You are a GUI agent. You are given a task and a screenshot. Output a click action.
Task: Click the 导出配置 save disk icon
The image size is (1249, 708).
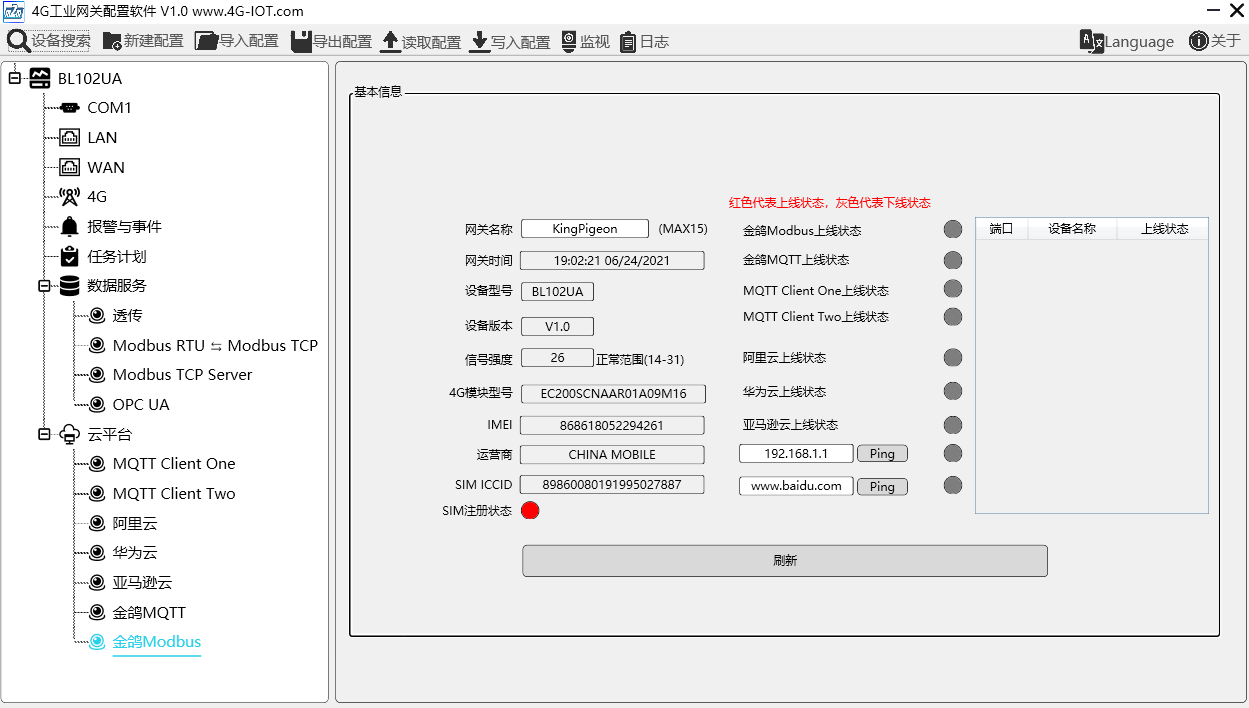(x=301, y=41)
